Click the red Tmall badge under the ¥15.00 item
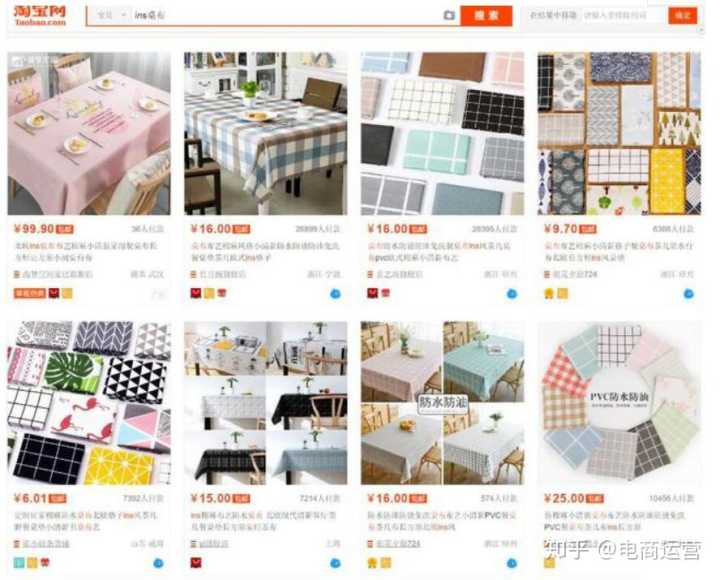This screenshot has height=580, width=720. [196, 563]
